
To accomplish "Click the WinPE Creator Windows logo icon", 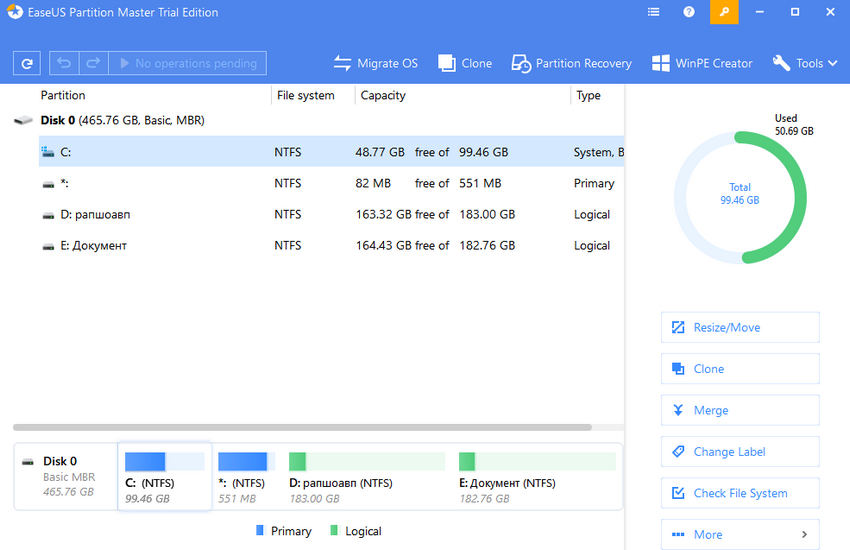I will (x=660, y=63).
